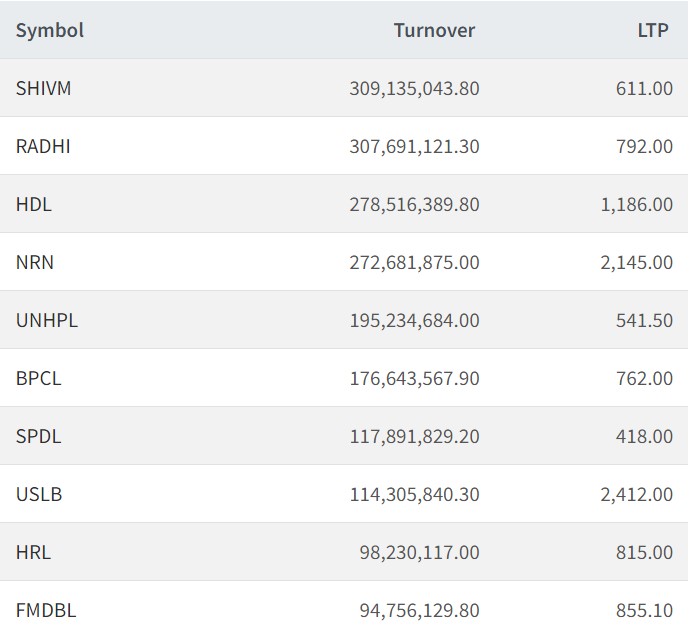Select UNHPL's LTP value 541.50

click(x=645, y=320)
